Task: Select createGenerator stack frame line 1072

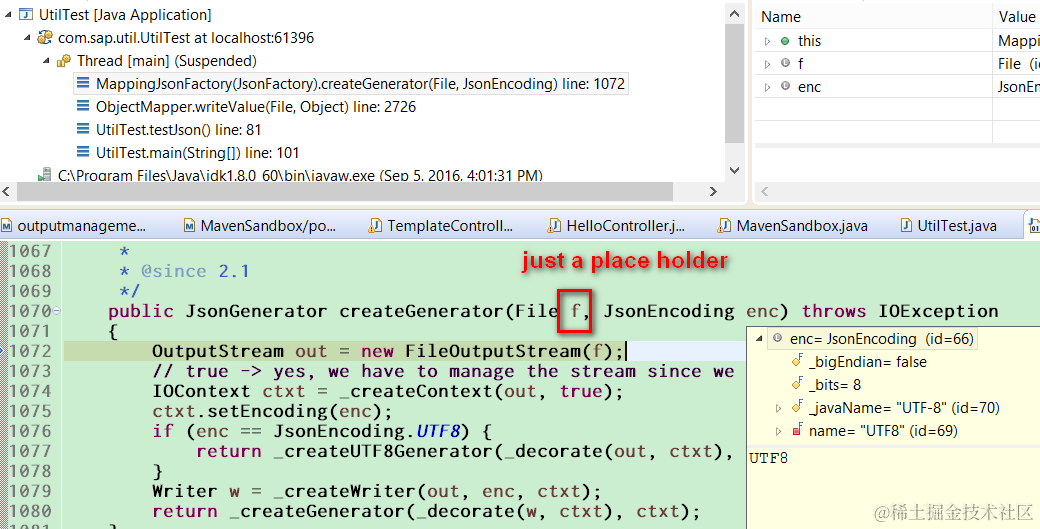Action: coord(352,84)
